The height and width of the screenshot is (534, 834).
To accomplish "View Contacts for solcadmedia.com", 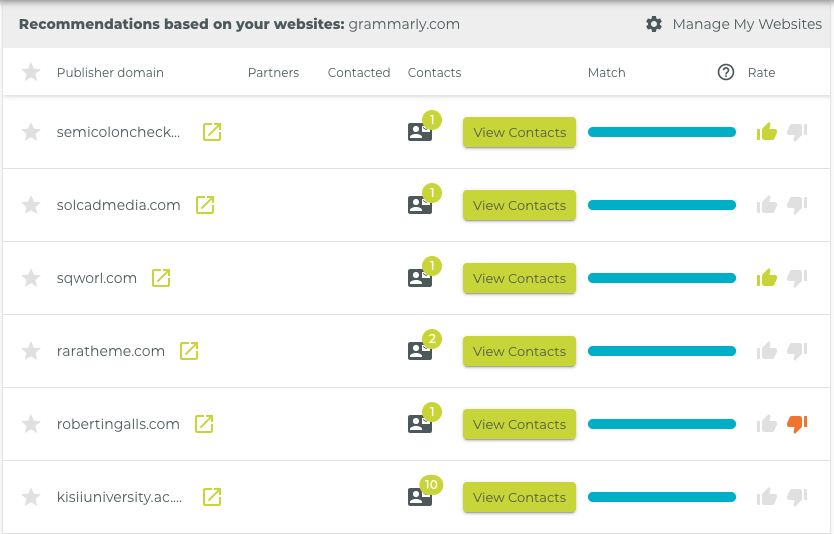I will click(x=519, y=205).
